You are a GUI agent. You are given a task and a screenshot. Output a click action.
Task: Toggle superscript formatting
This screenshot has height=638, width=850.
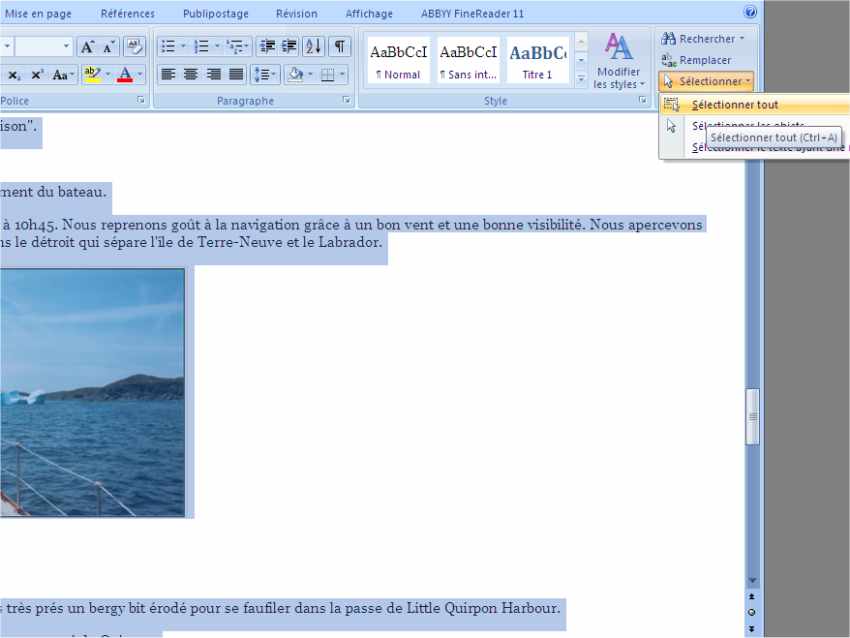[x=37, y=75]
